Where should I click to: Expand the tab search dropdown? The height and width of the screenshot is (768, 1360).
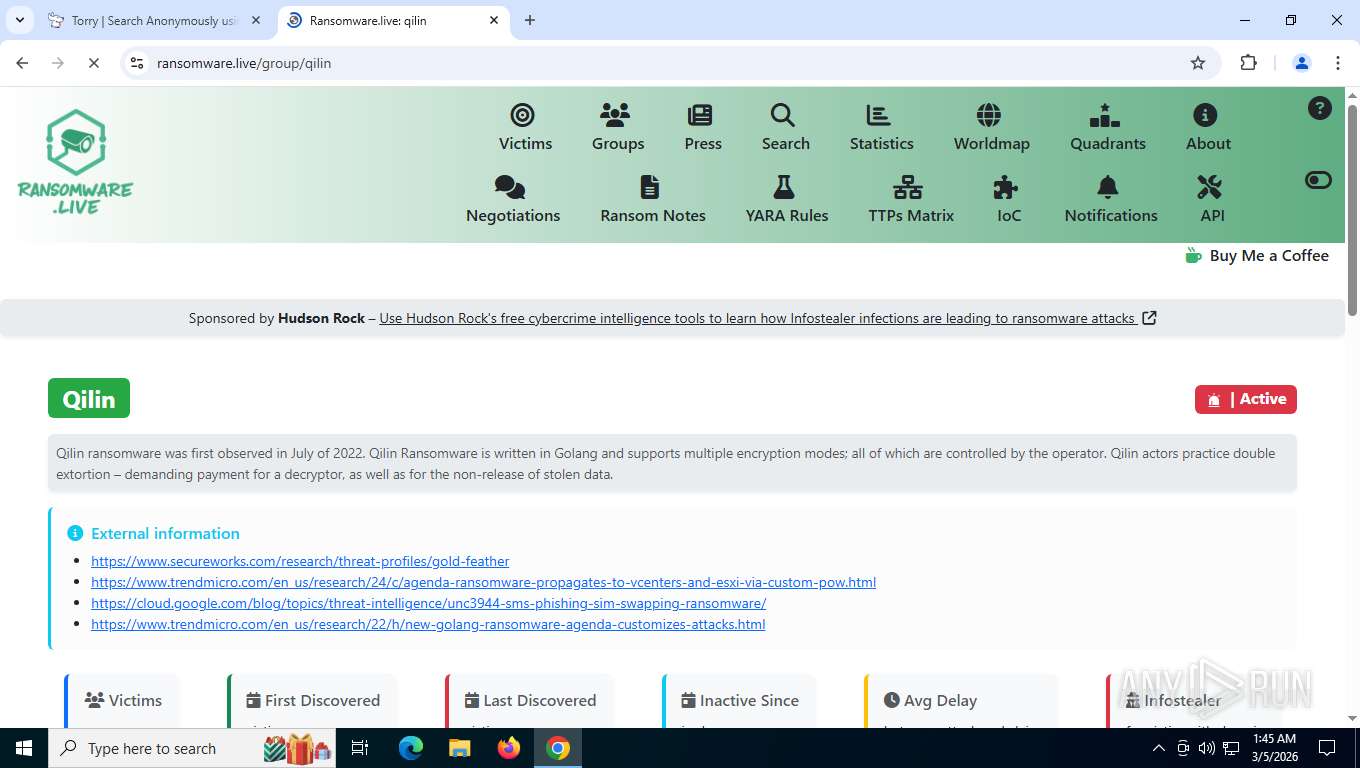click(19, 20)
